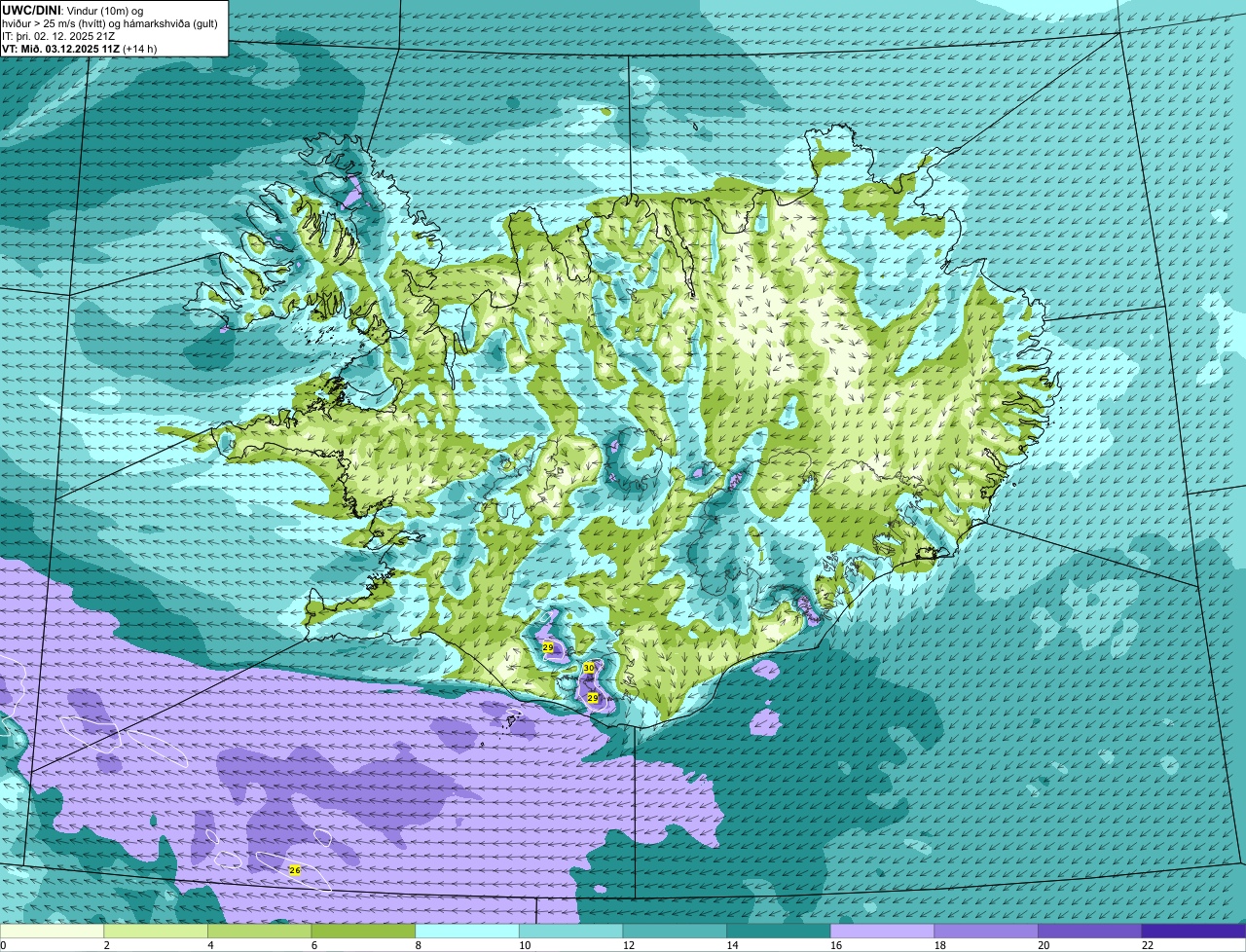The height and width of the screenshot is (952, 1246).
Task: Select the green 4–6 m/s legend swatch
Action: [259, 931]
